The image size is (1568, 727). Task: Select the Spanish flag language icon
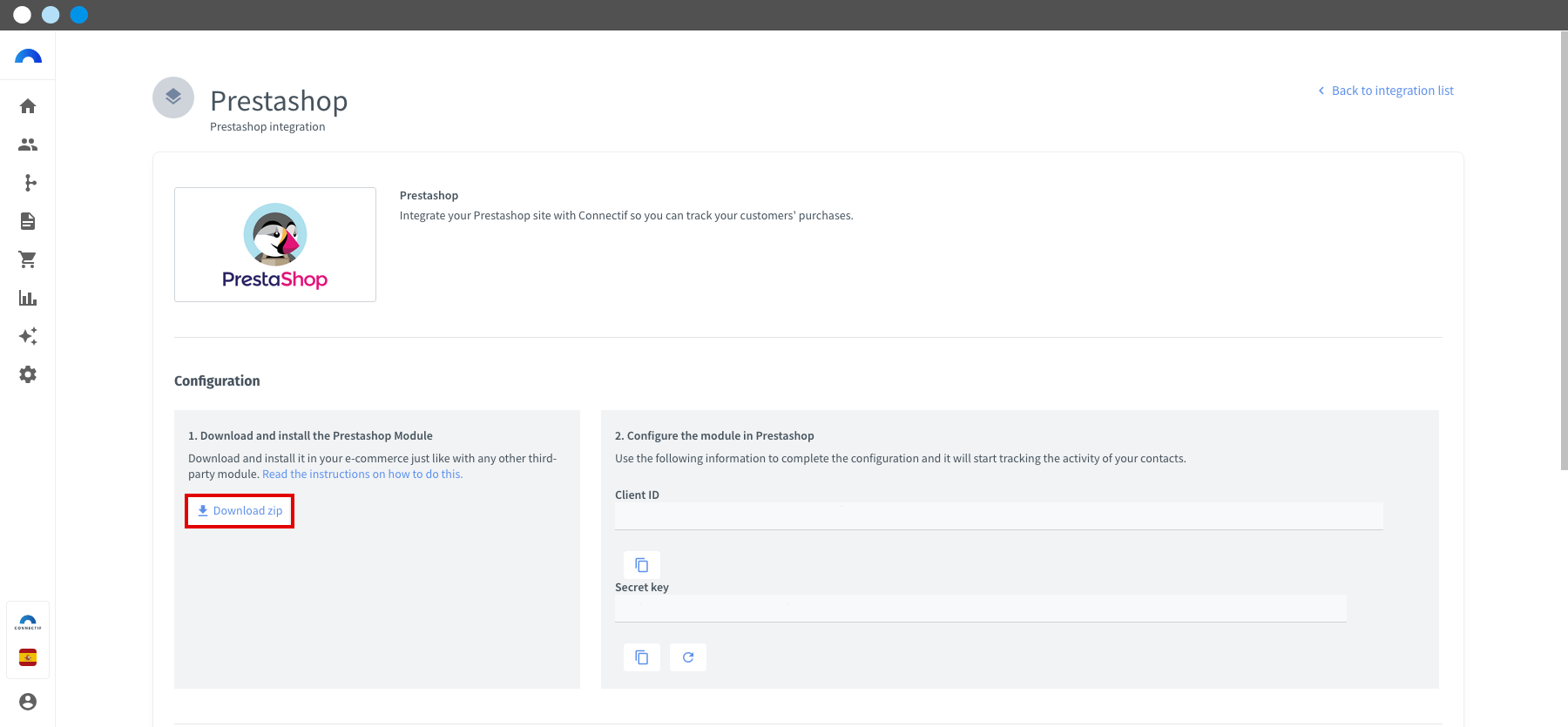(x=28, y=657)
